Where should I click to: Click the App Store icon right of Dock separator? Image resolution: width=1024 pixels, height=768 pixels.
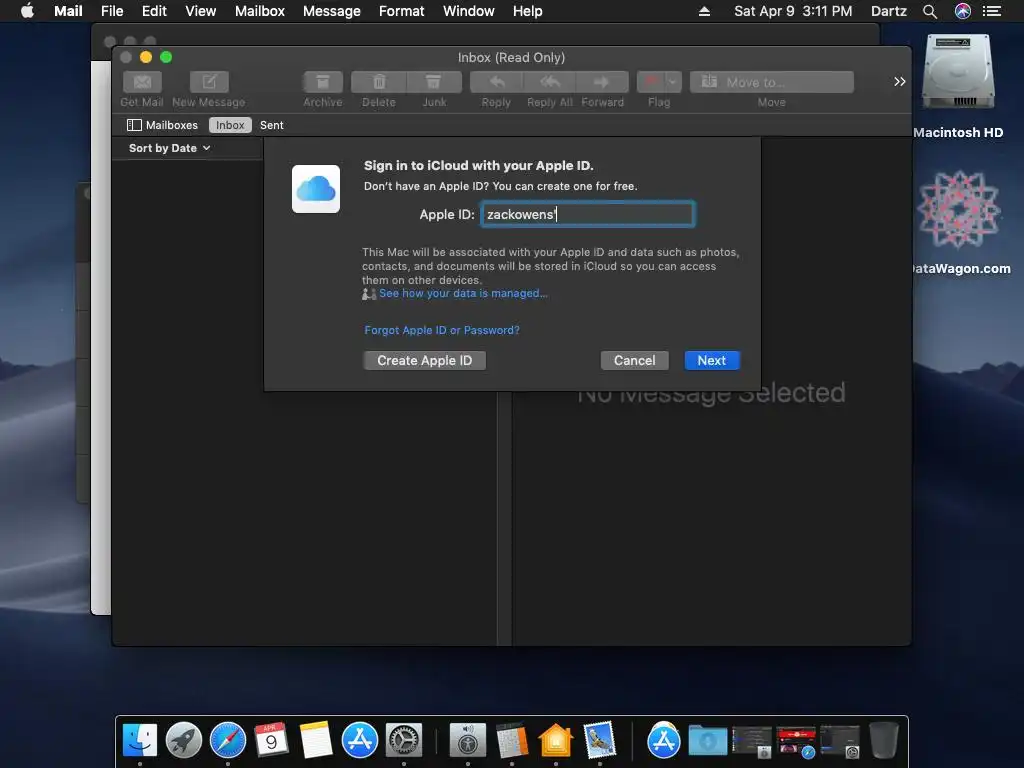click(664, 741)
